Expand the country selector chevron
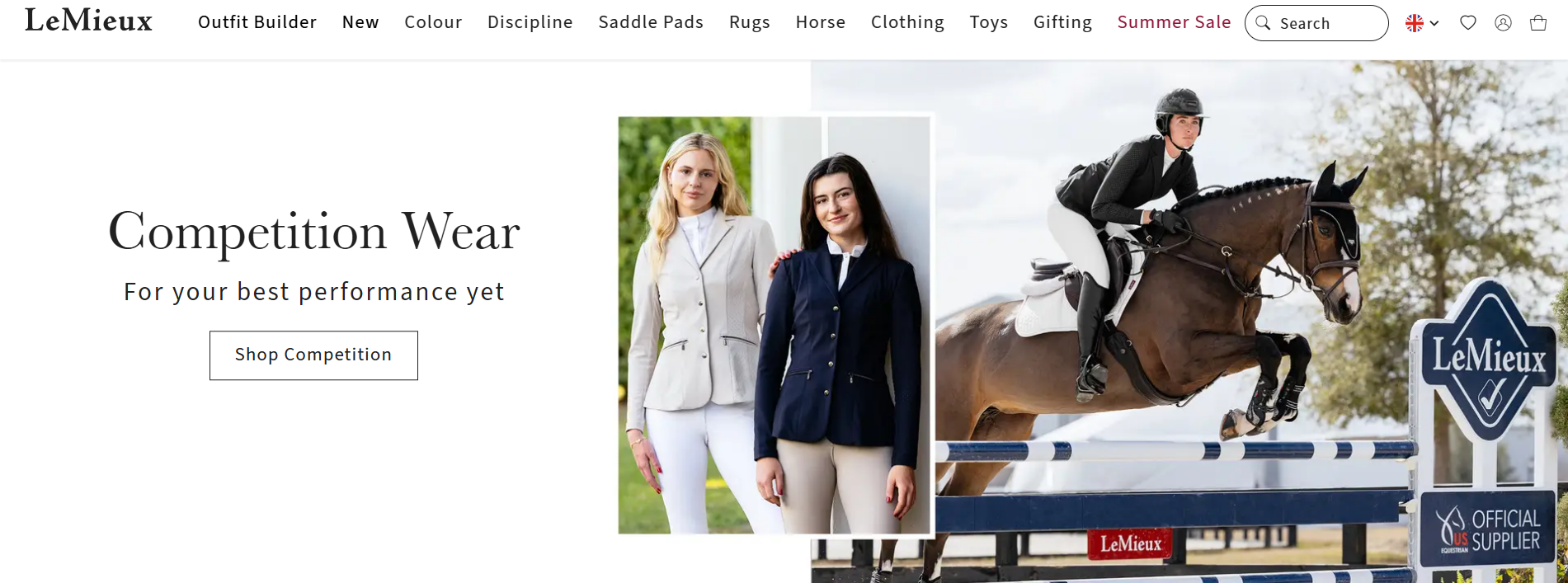 [1434, 24]
